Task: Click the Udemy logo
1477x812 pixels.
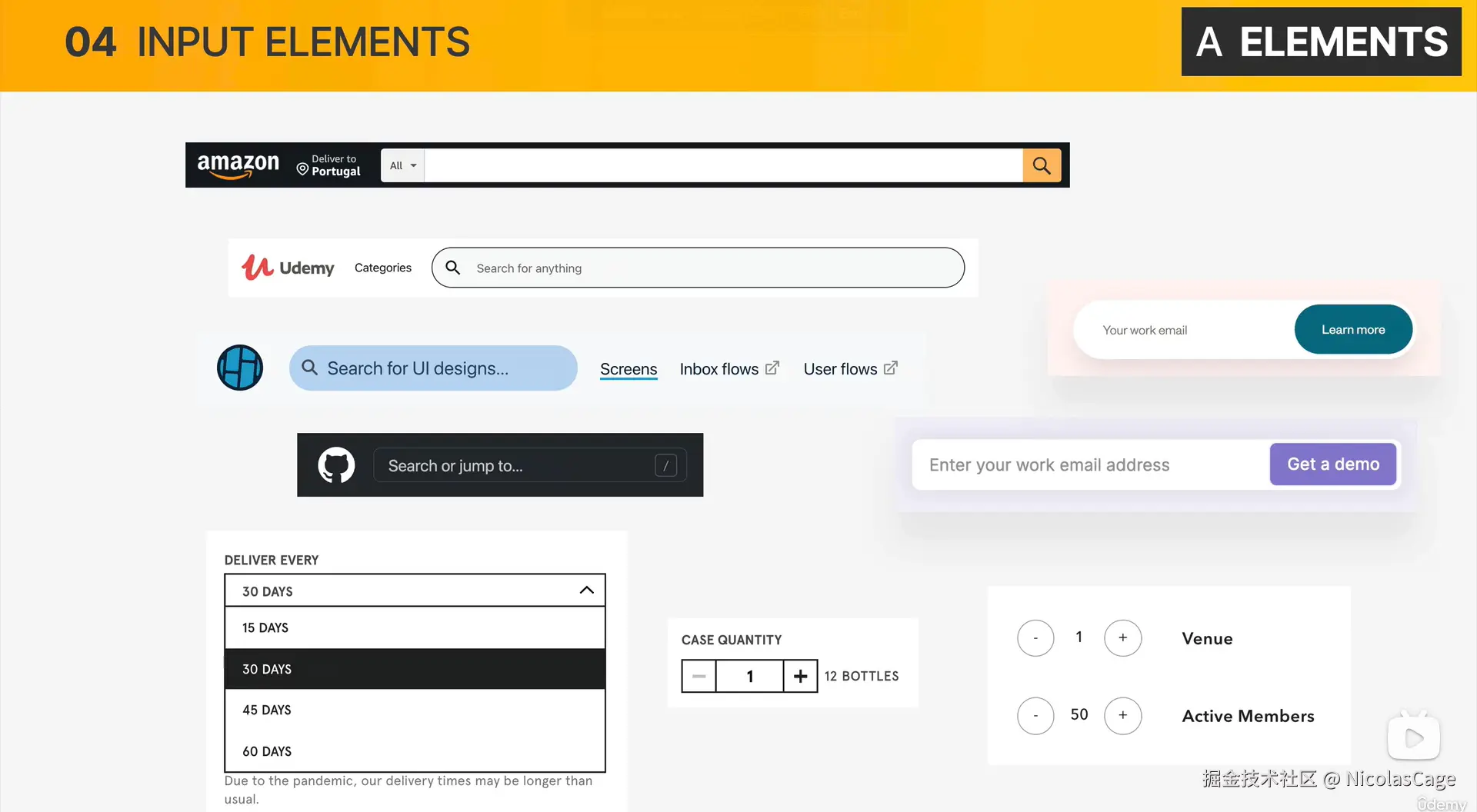Action: [x=288, y=268]
